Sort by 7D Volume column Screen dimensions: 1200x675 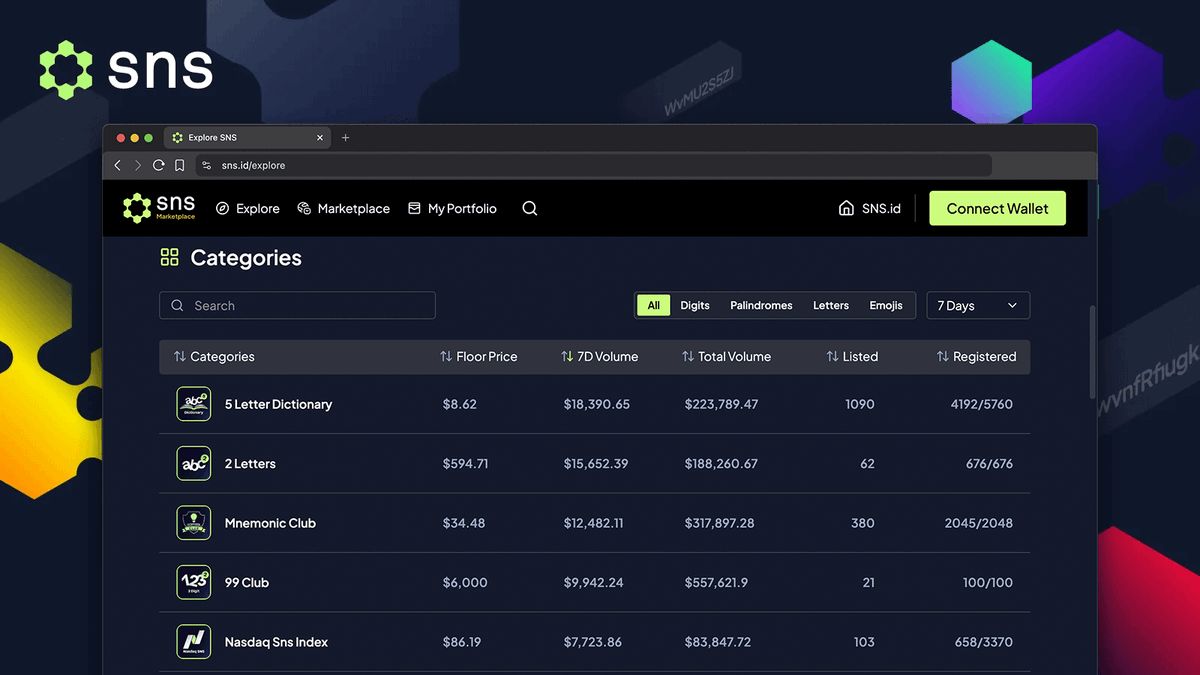[600, 357]
